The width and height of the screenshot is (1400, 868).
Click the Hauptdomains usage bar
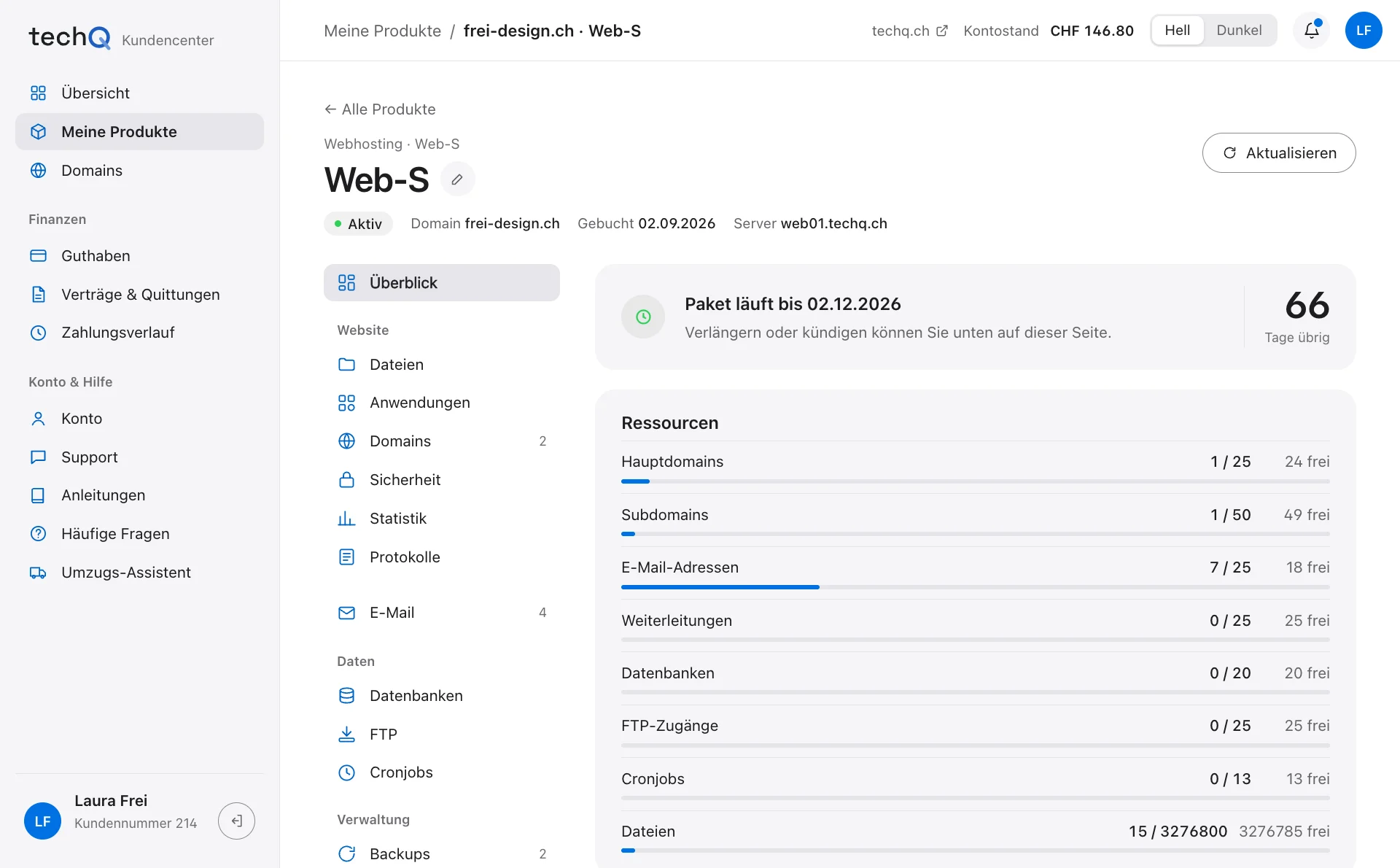(975, 481)
